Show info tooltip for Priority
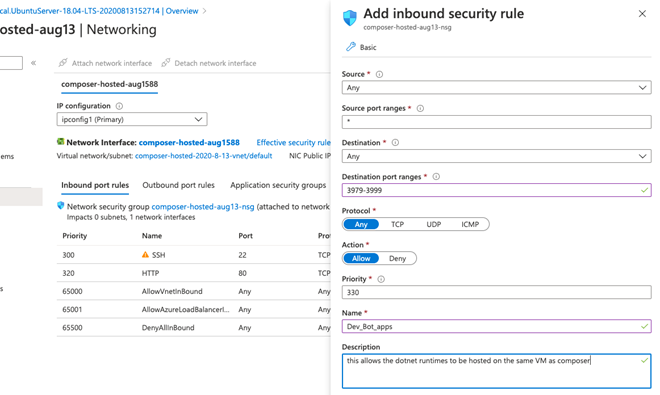 (x=381, y=279)
